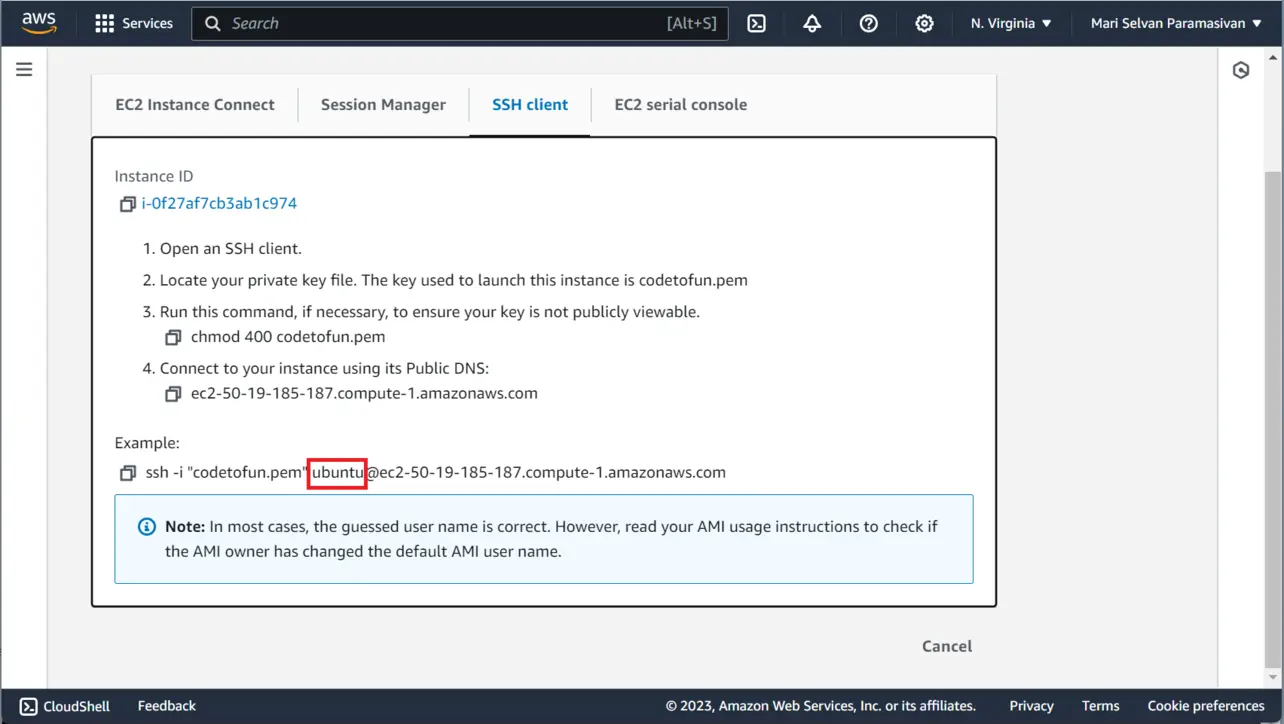The height and width of the screenshot is (724, 1284).
Task: Click the Cancel button
Action: click(x=947, y=646)
